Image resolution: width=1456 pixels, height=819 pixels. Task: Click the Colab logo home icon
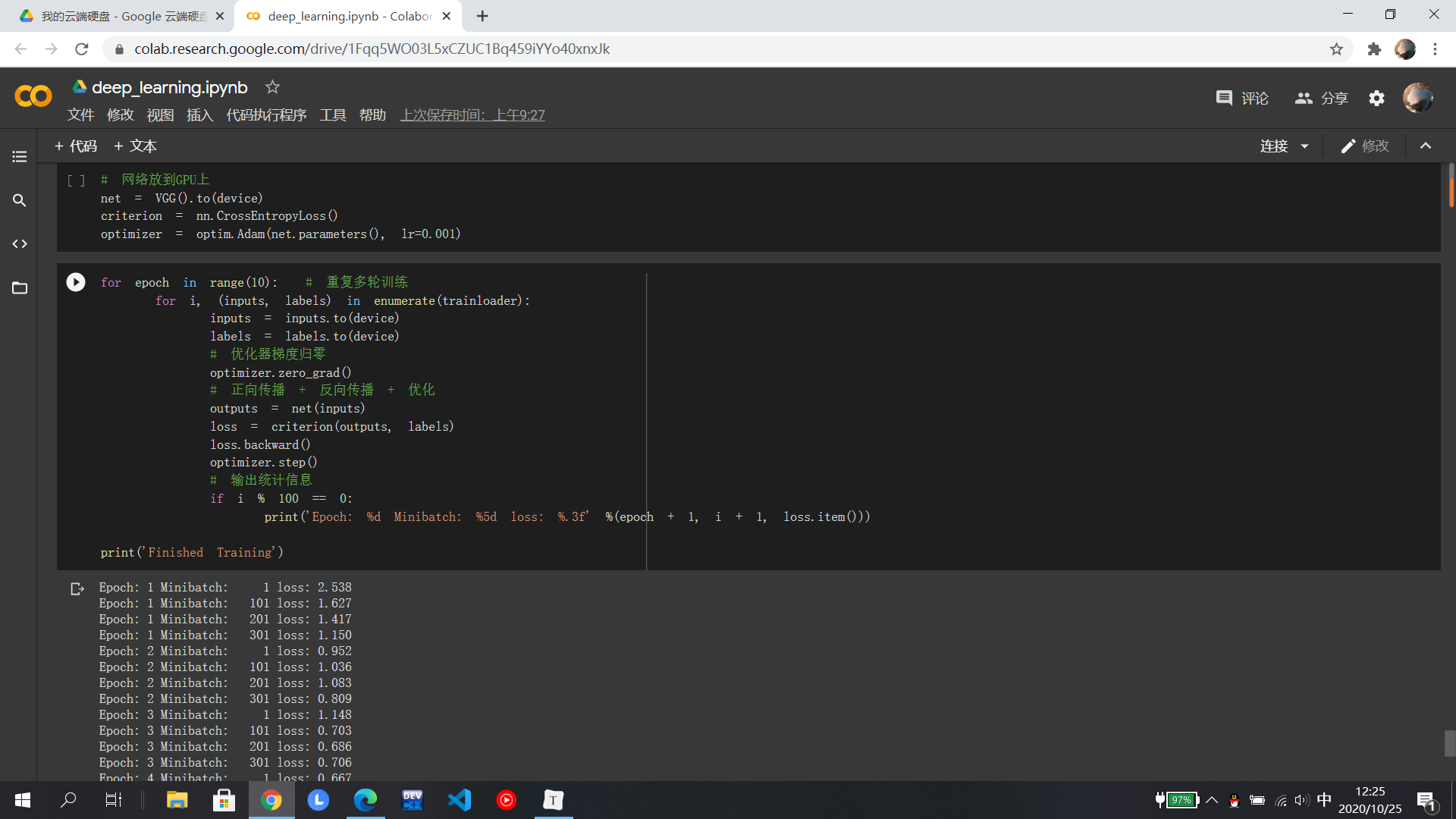[x=33, y=96]
